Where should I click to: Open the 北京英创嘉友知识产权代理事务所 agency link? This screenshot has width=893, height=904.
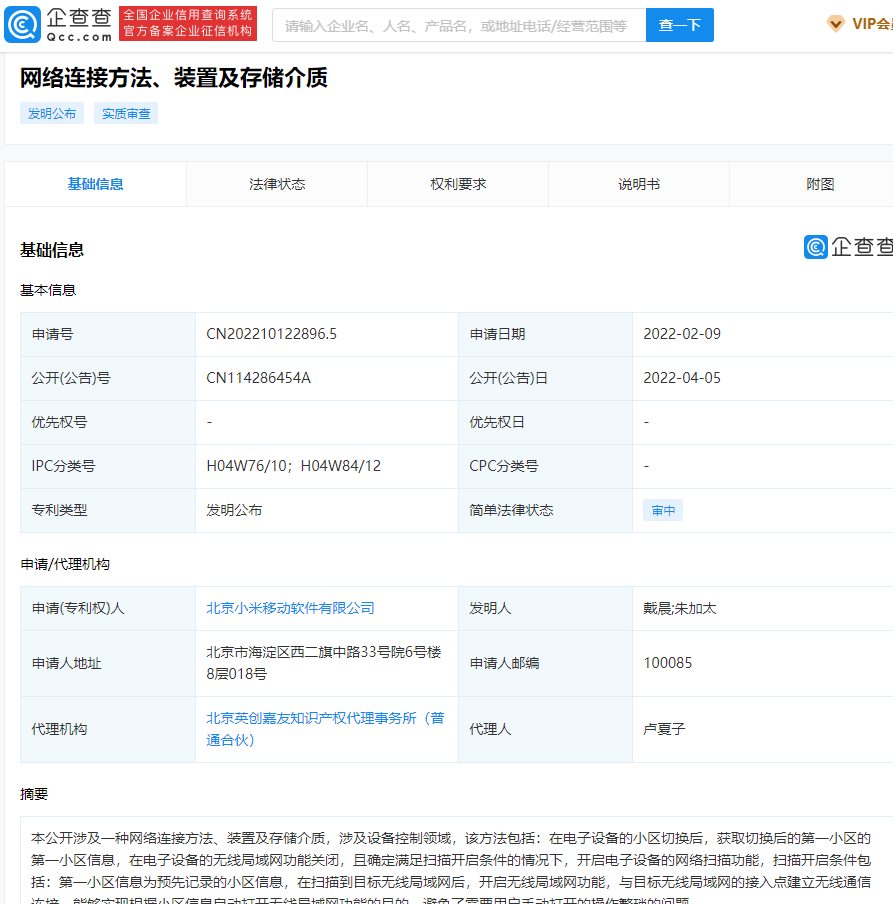point(325,718)
